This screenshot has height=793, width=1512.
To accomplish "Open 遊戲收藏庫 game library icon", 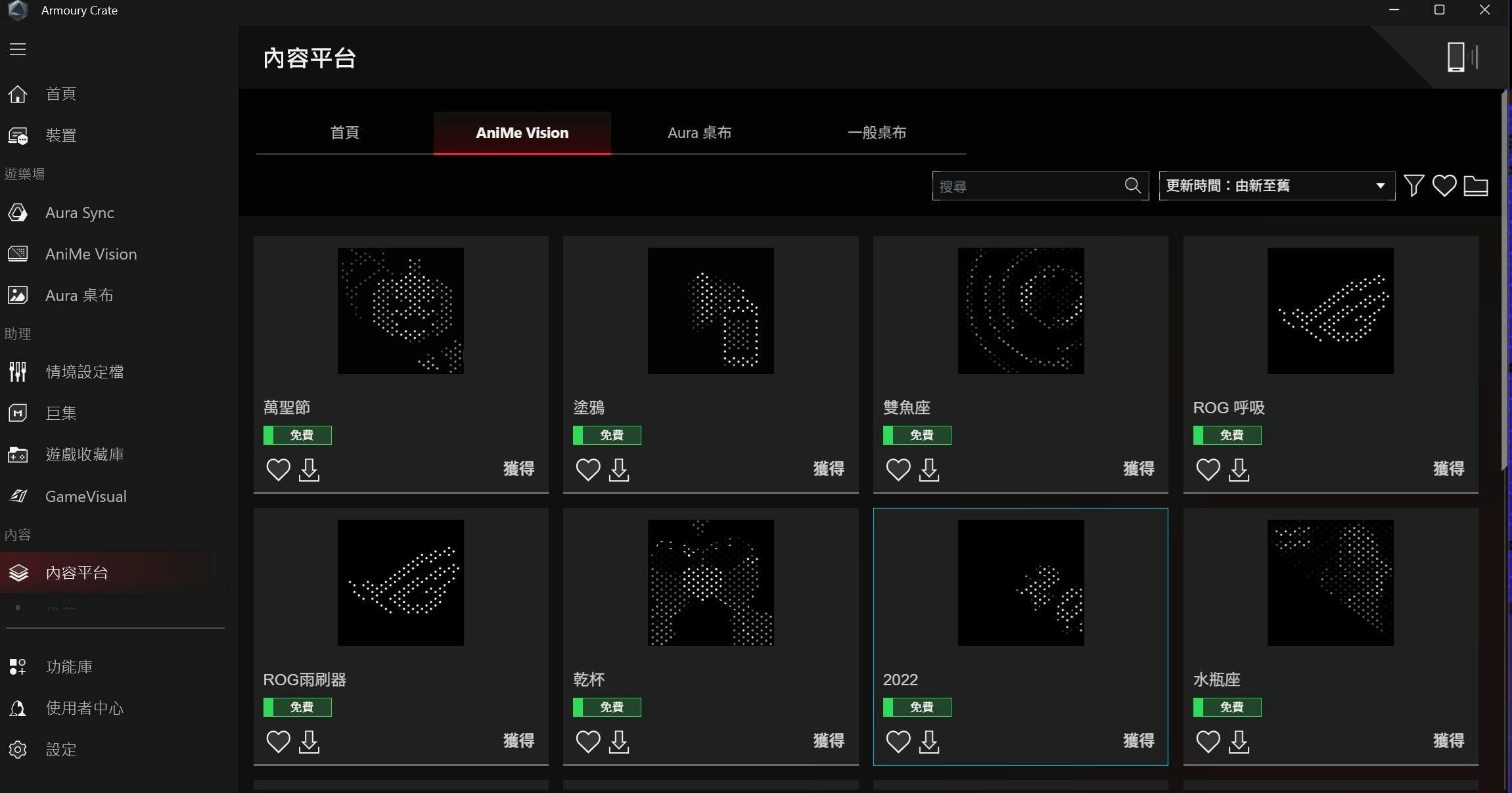I will (18, 455).
